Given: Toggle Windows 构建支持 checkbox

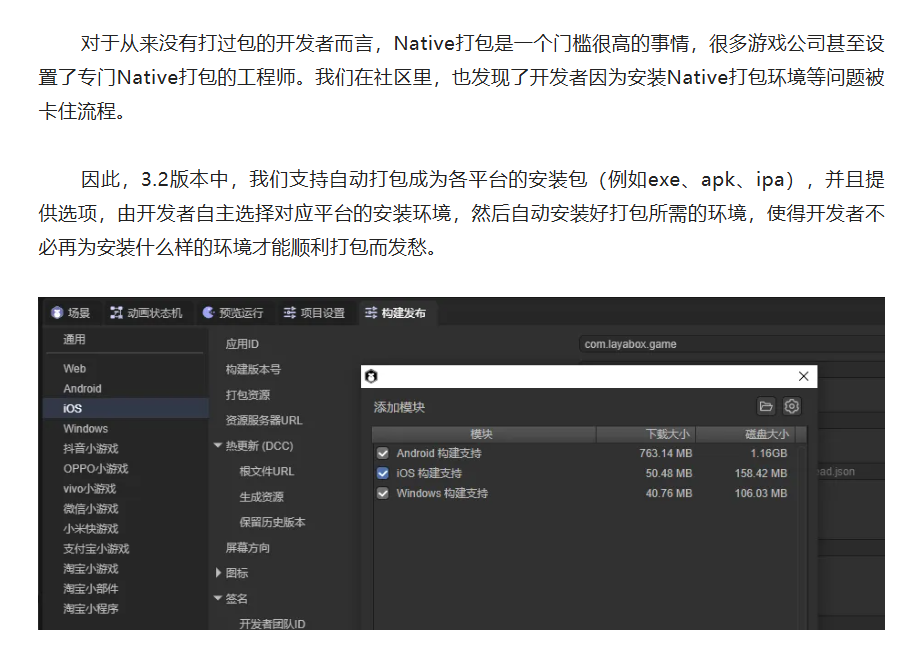Looking at the screenshot, I should 383,493.
